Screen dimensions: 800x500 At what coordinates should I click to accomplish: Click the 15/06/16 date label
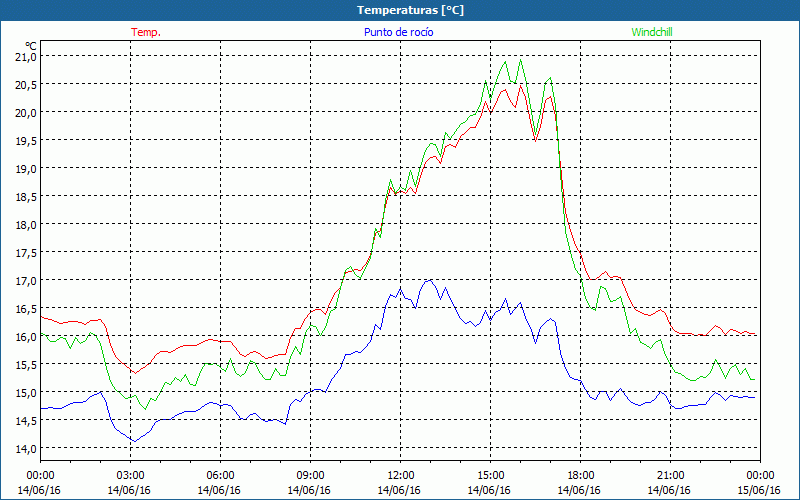(761, 490)
